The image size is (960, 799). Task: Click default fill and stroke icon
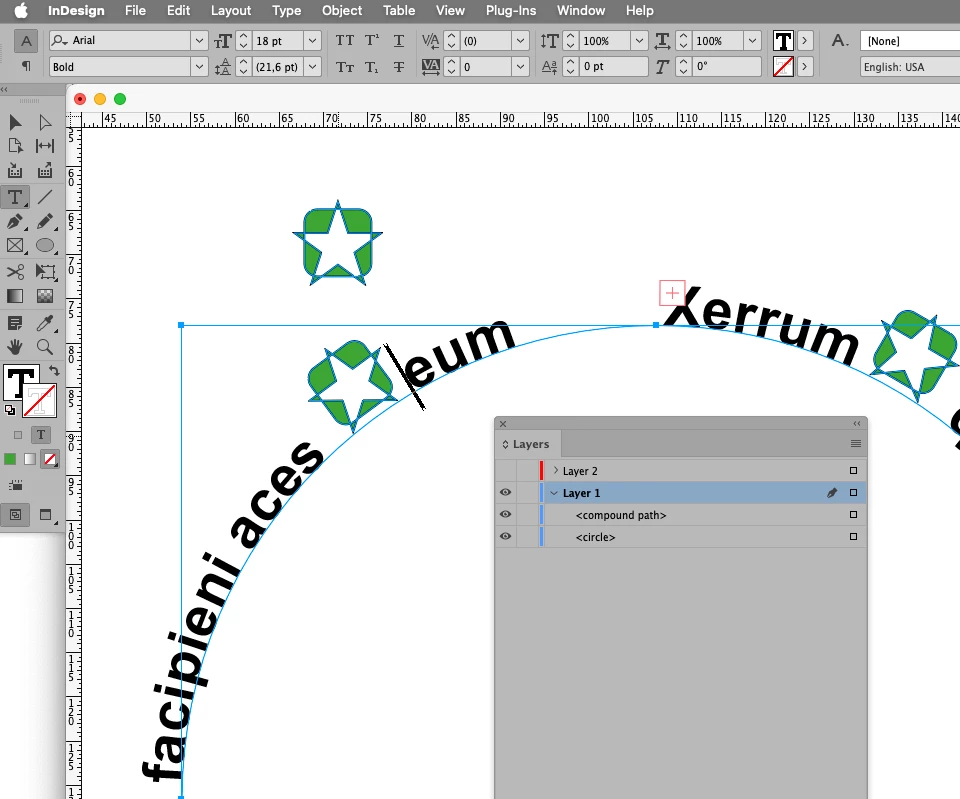click(x=10, y=410)
